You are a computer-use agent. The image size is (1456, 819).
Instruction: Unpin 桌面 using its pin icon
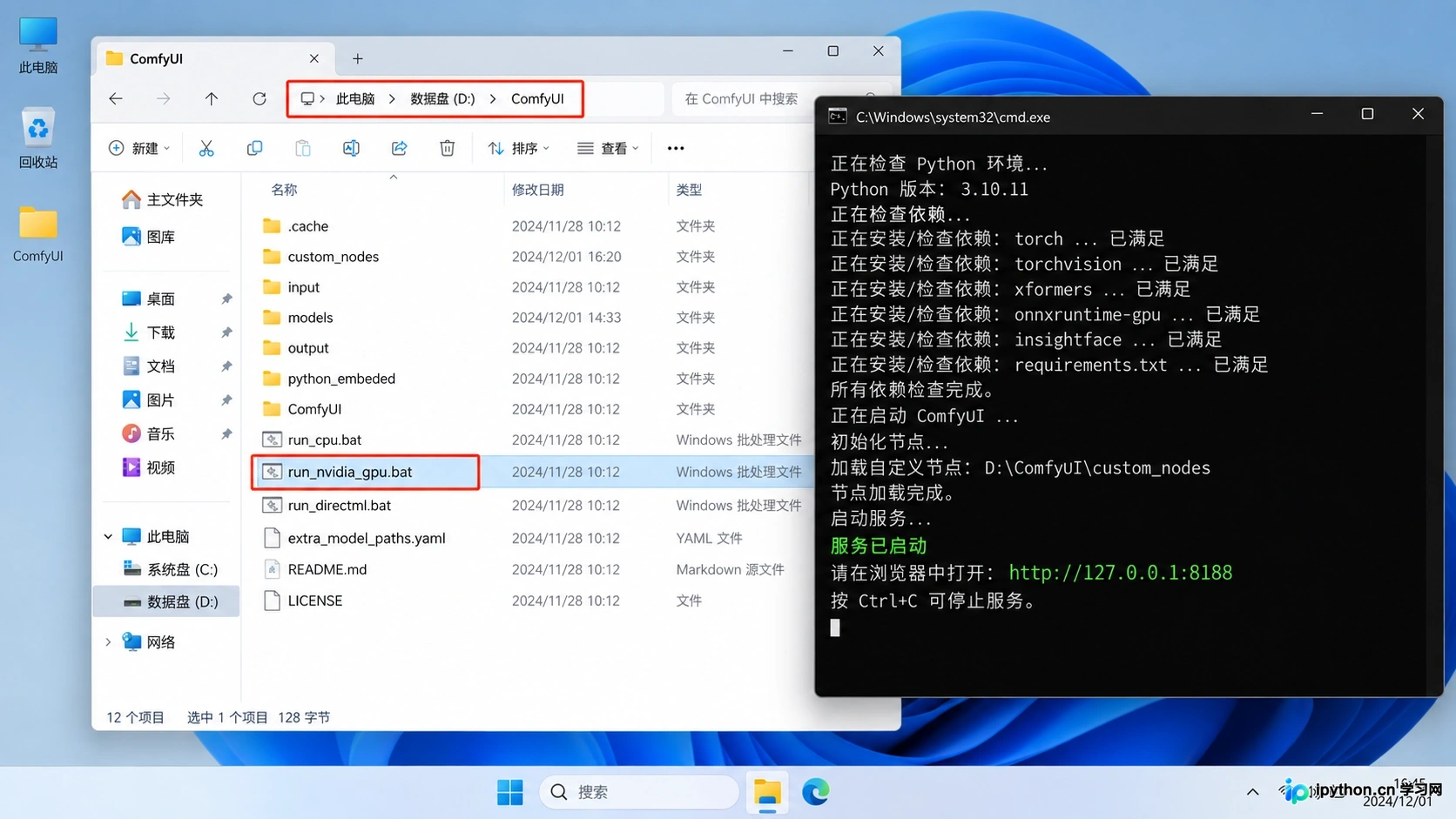(226, 299)
